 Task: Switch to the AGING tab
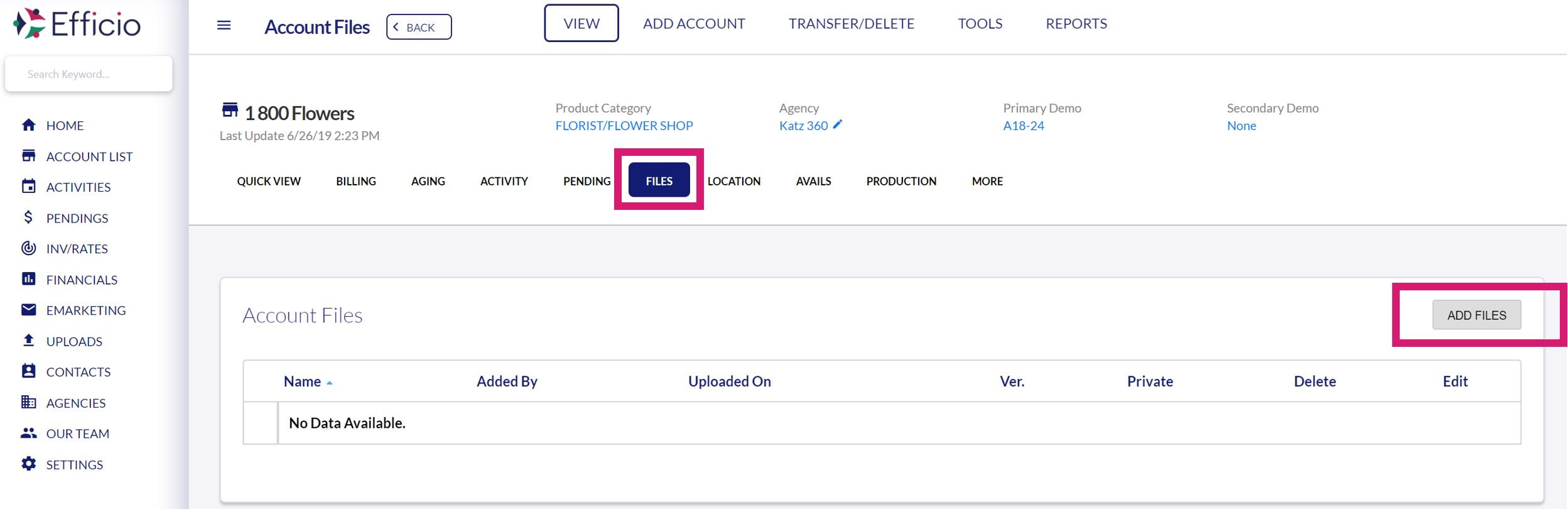[428, 181]
